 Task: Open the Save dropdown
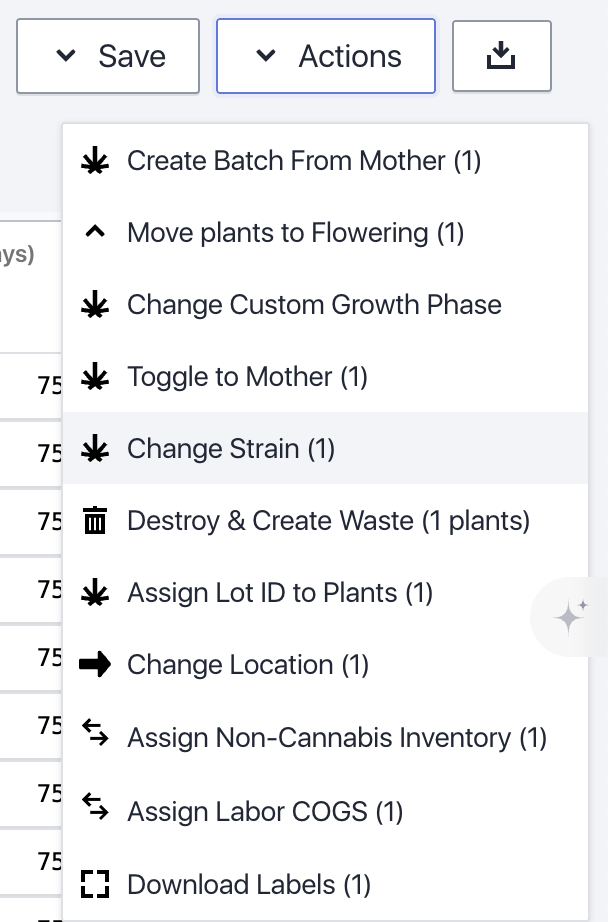pos(107,55)
